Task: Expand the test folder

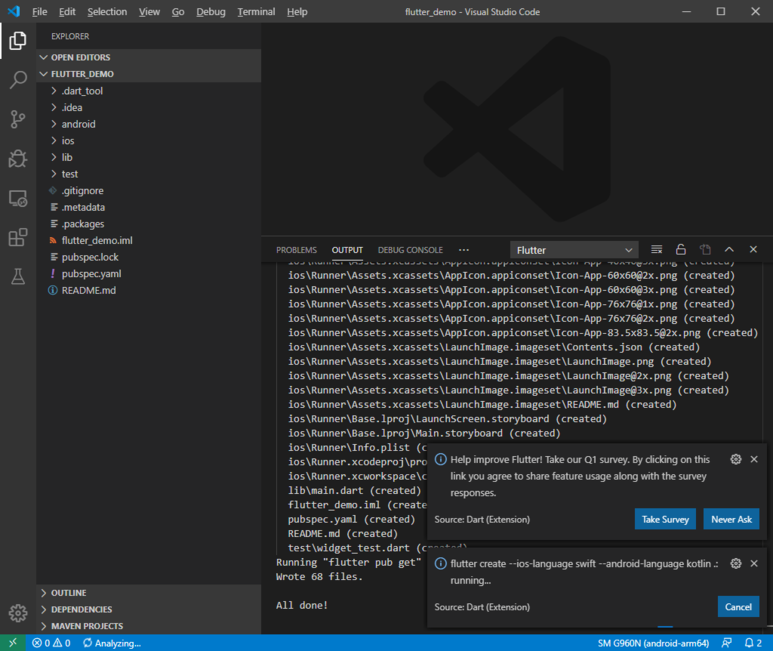Action: pos(149,174)
